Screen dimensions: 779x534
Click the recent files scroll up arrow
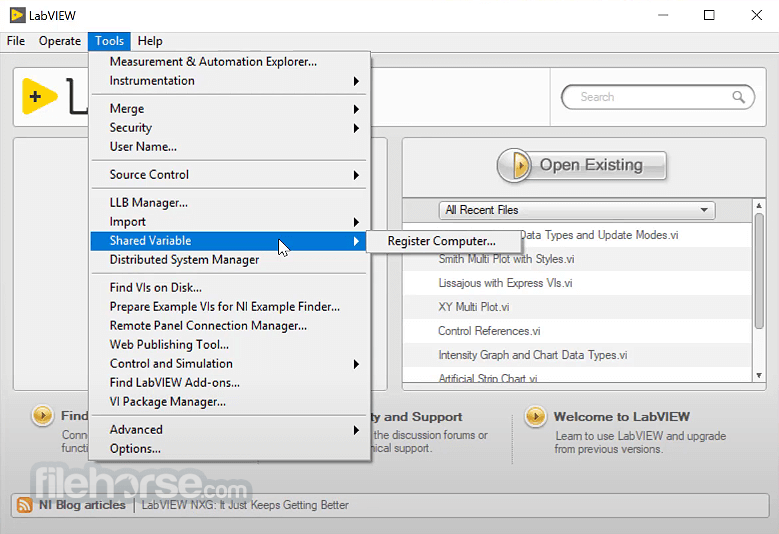(x=759, y=206)
